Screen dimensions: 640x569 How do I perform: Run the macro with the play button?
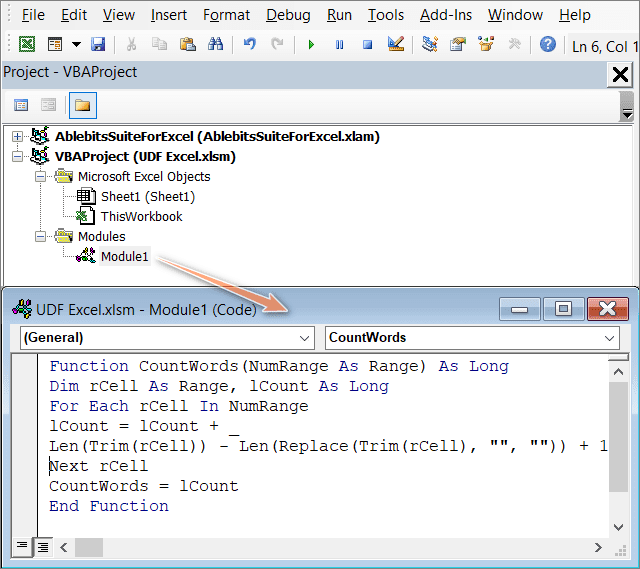tap(311, 45)
